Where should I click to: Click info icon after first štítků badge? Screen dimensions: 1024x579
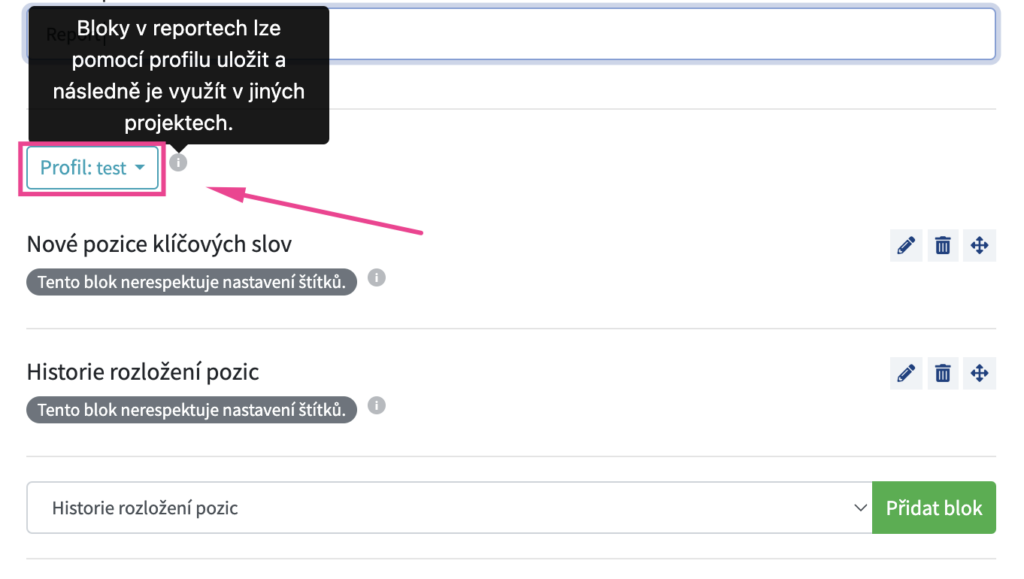(376, 277)
